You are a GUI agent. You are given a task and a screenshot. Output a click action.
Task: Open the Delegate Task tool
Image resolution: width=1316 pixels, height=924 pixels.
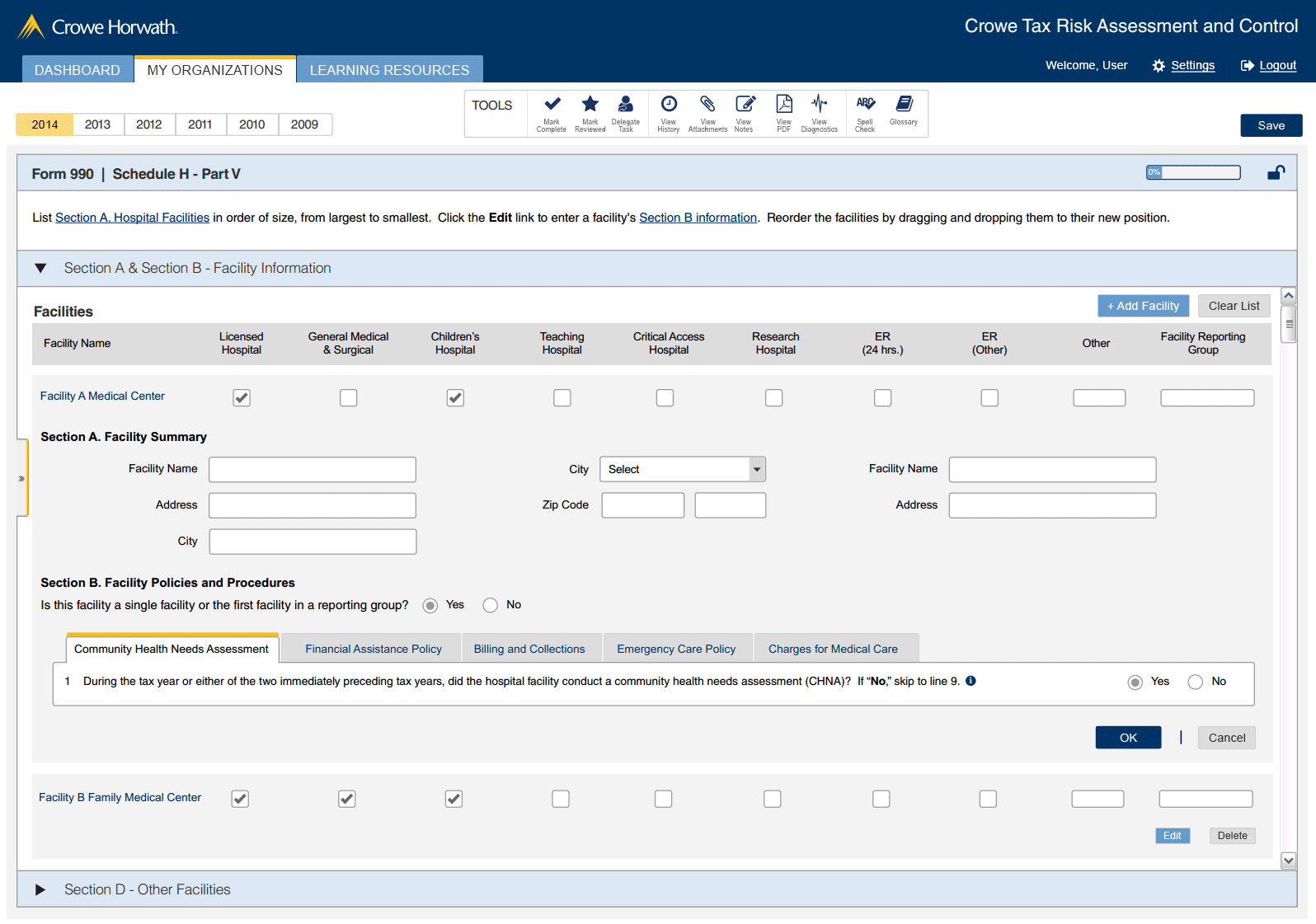click(626, 105)
